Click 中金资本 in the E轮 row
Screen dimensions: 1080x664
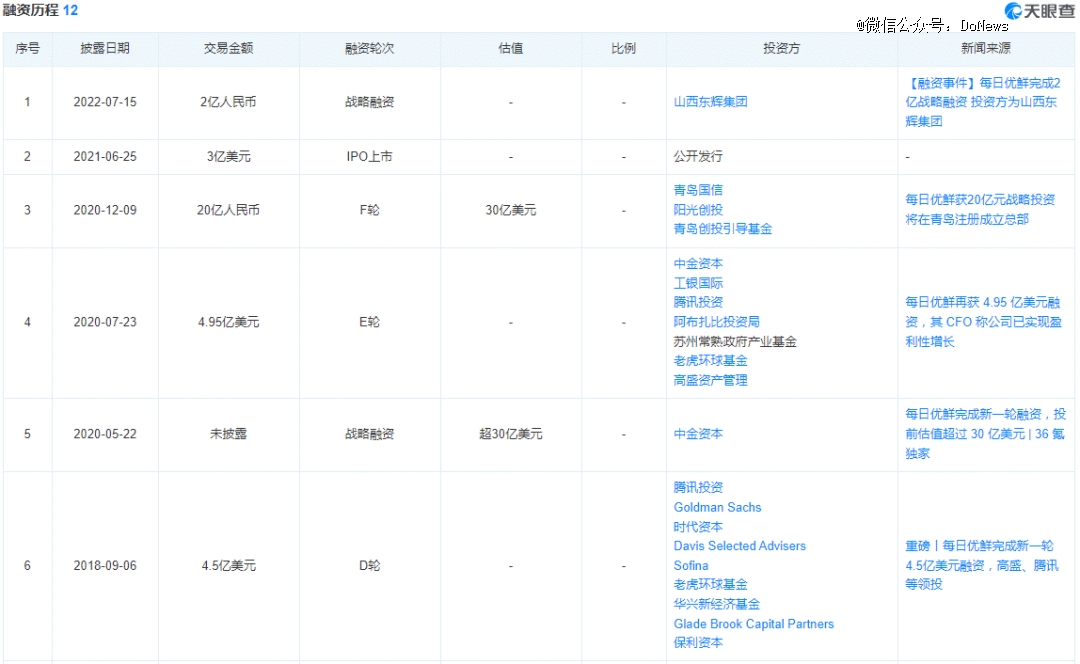(x=698, y=264)
